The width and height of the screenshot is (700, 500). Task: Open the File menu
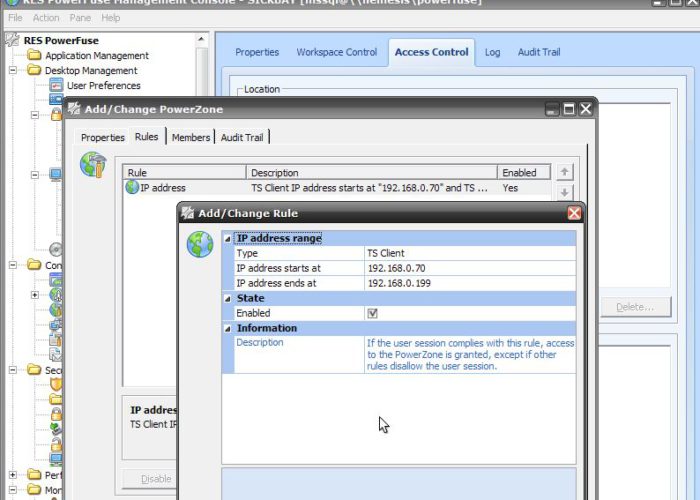point(15,18)
